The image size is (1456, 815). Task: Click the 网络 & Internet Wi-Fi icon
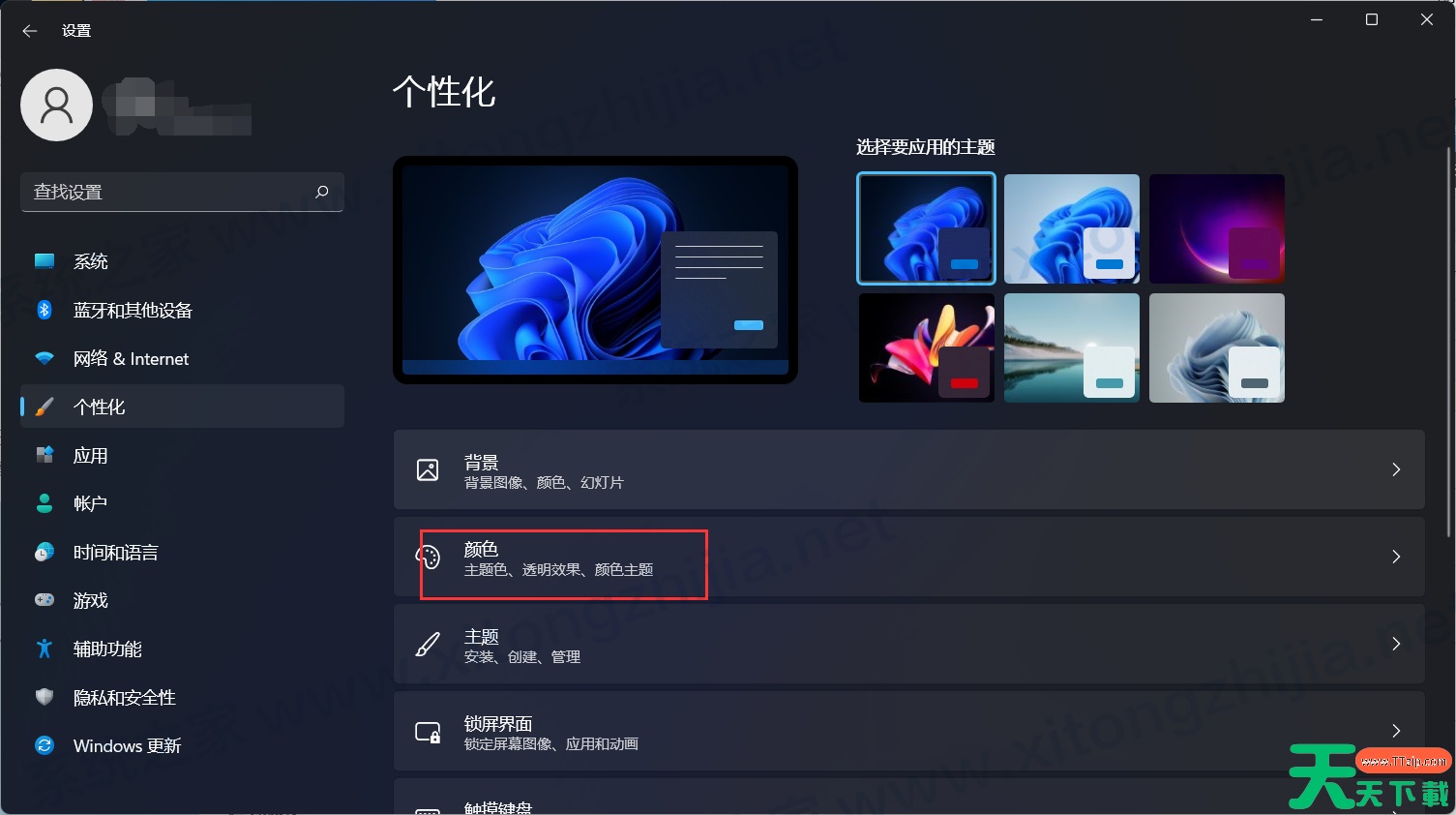[45, 358]
